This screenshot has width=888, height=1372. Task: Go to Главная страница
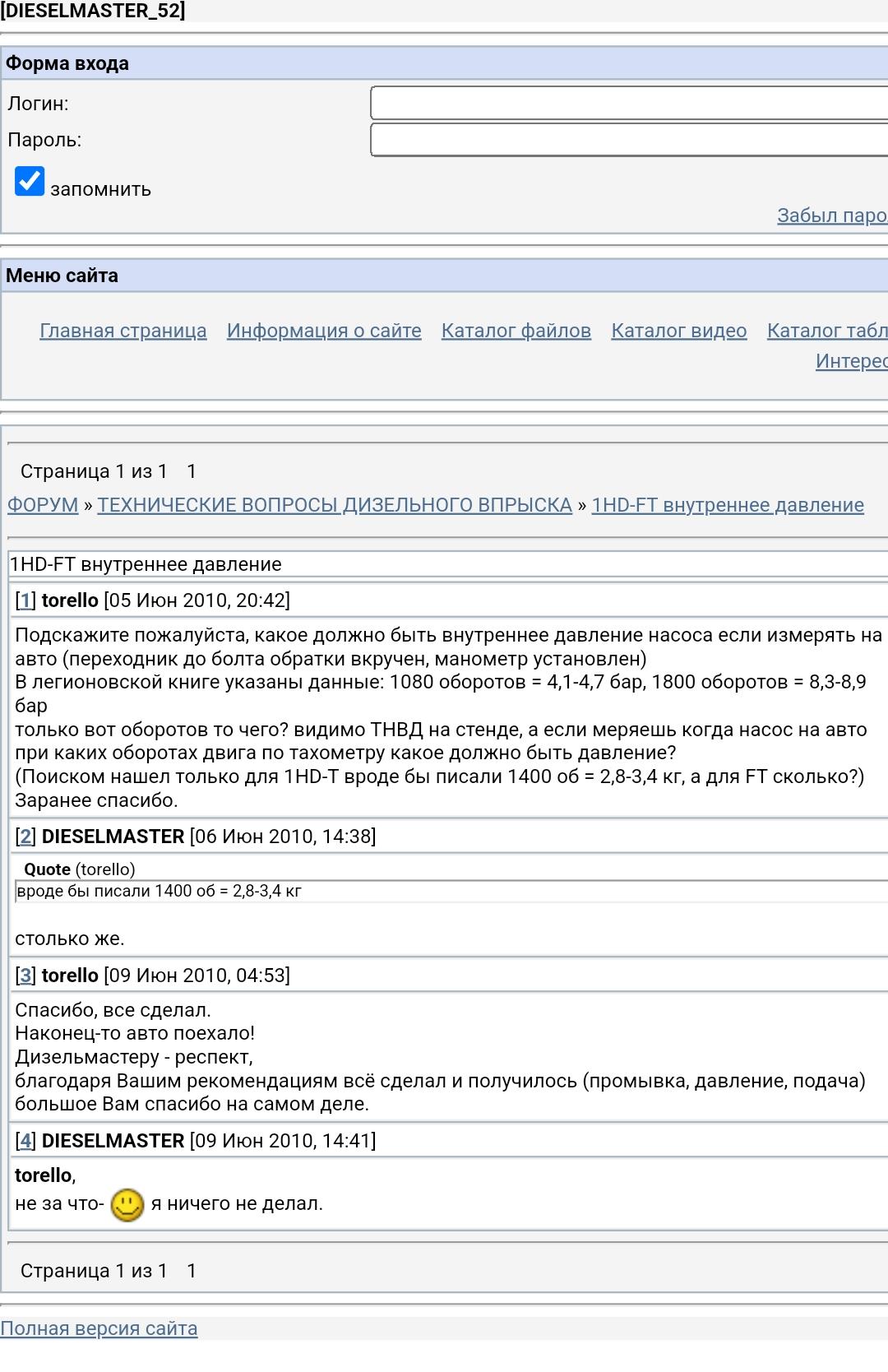[x=123, y=331]
